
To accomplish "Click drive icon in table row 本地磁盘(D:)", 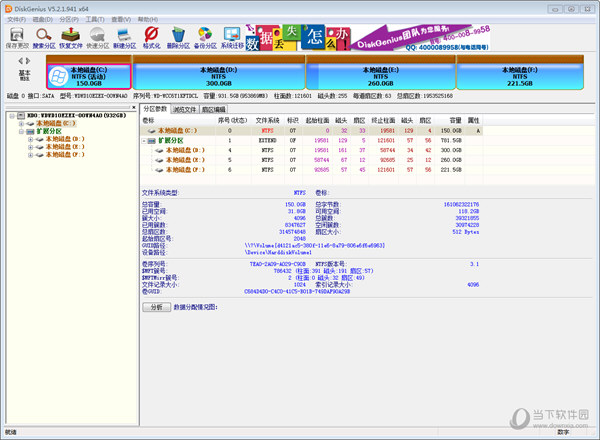I will pos(160,150).
